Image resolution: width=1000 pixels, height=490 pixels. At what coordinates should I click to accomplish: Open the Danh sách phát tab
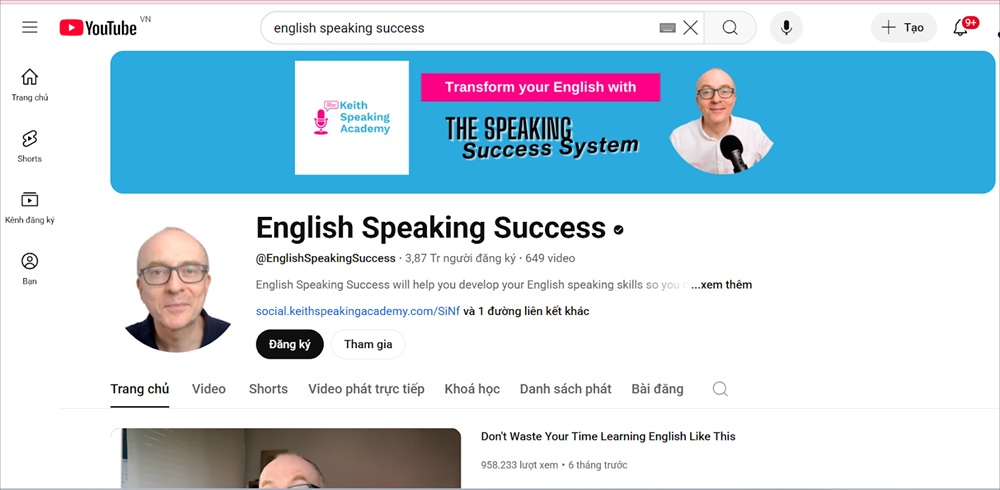point(565,389)
